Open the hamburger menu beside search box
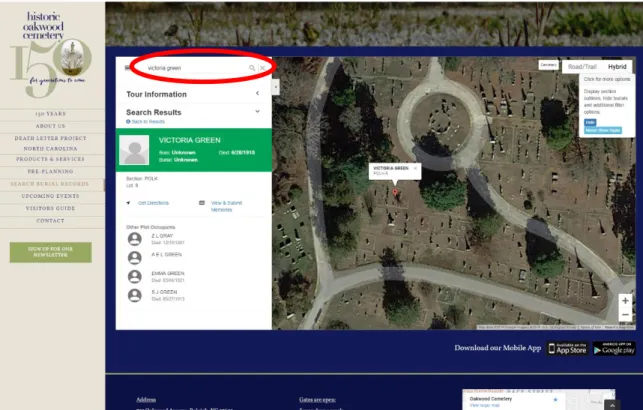This screenshot has height=410, width=643. pos(127,68)
